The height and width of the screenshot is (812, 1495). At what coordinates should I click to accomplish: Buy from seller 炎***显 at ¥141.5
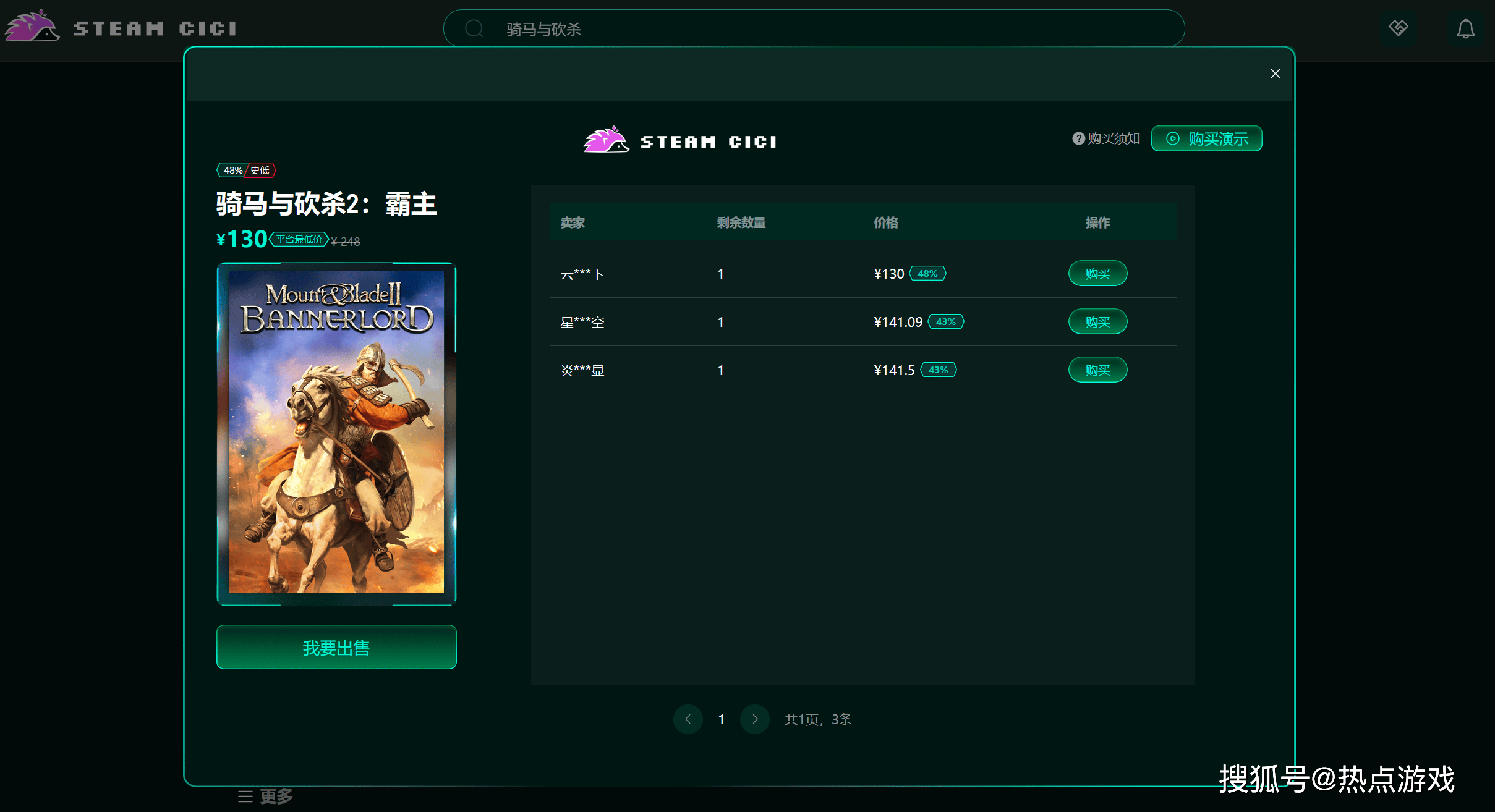click(x=1097, y=370)
